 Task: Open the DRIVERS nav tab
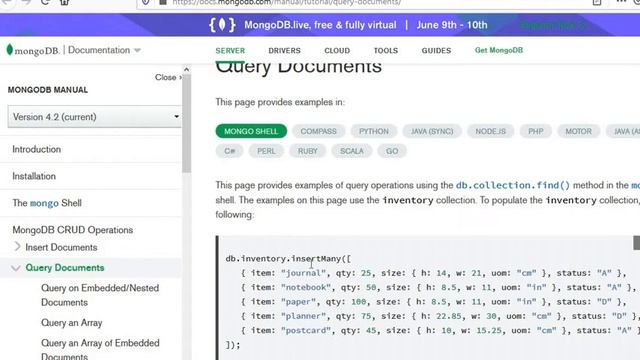pyautogui.click(x=284, y=51)
